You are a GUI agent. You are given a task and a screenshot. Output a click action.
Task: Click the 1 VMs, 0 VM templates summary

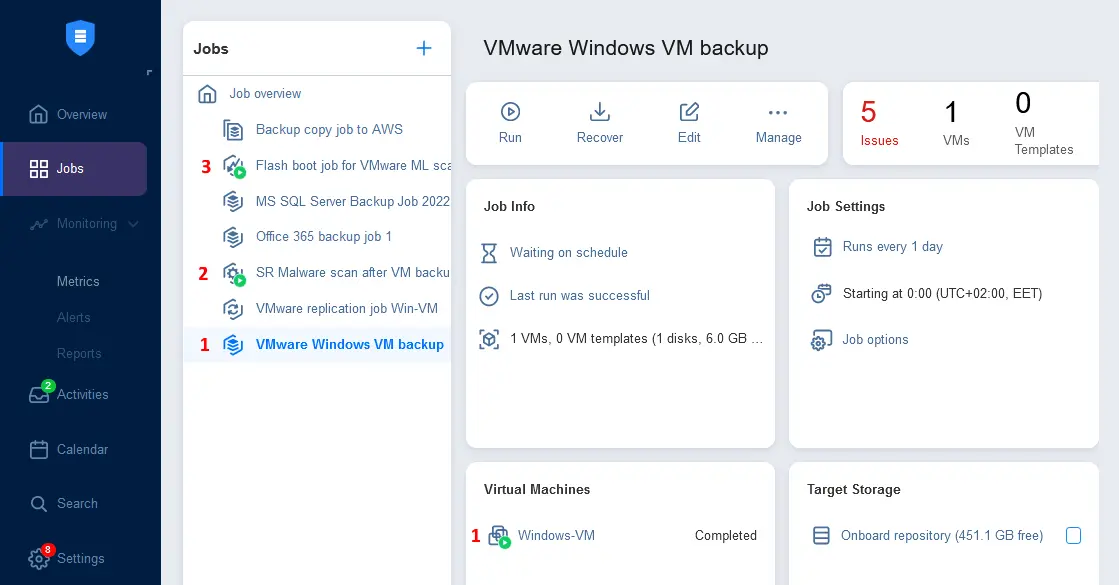pos(637,339)
